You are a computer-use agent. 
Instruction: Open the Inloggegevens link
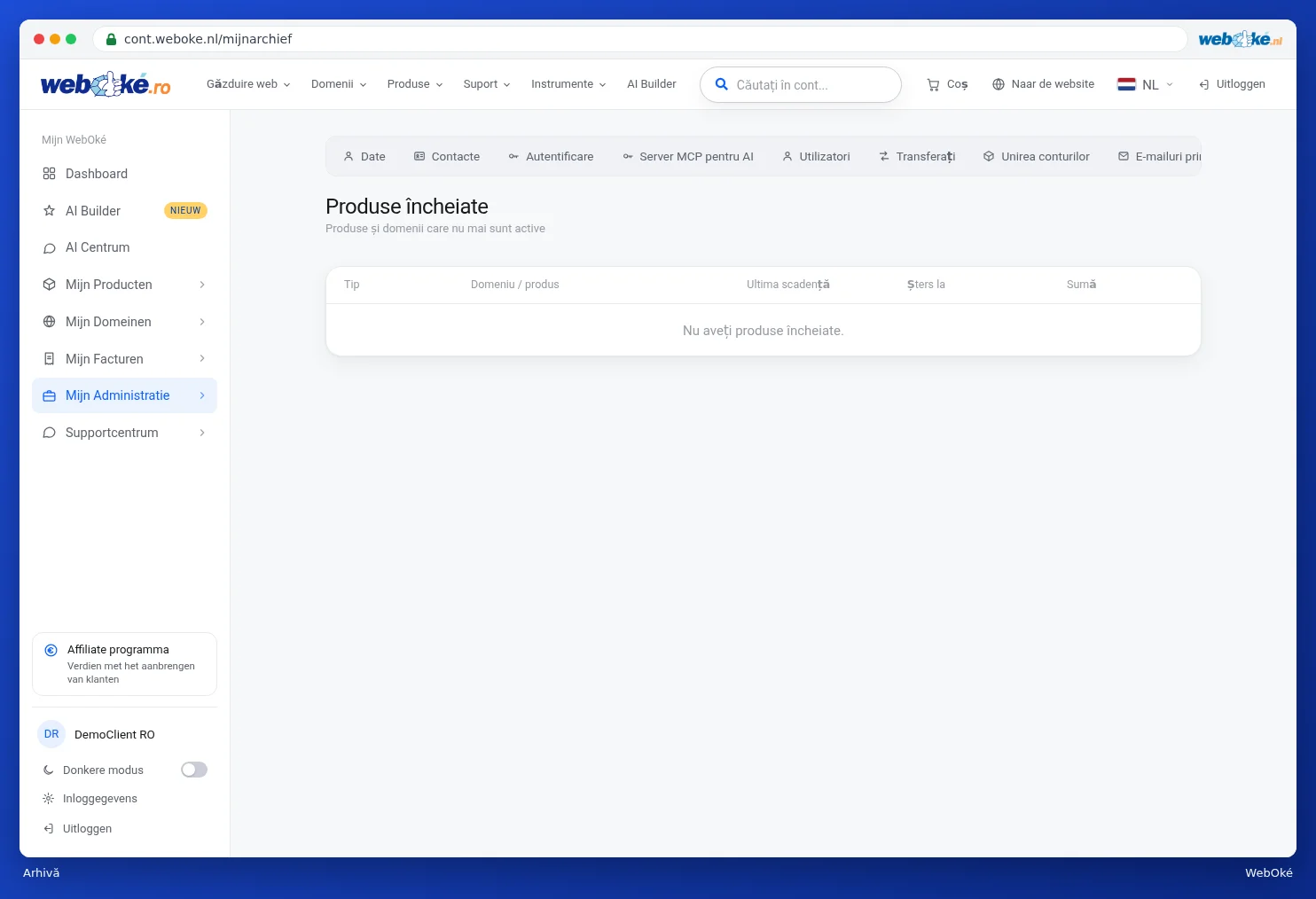click(100, 799)
